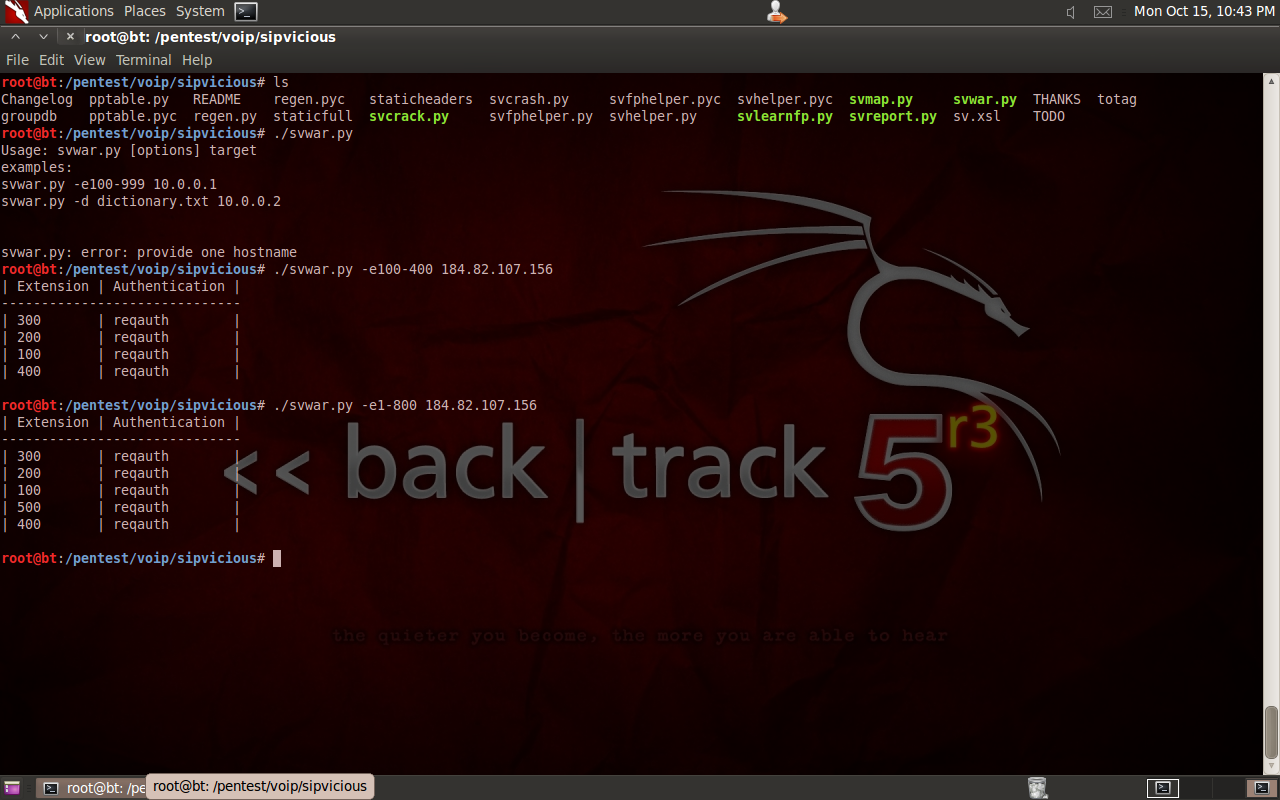Click green svwar.py in the ls listing
1280x800 pixels.
tap(985, 99)
